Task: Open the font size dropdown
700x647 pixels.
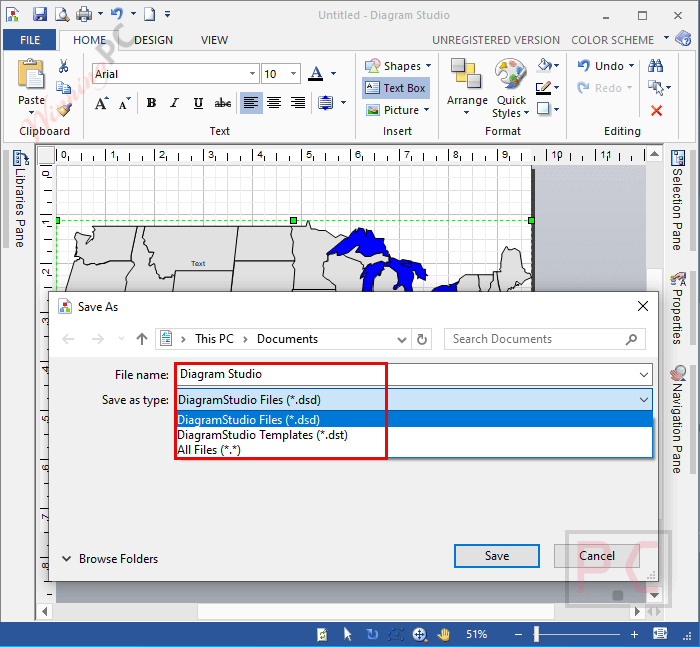Action: coord(293,74)
